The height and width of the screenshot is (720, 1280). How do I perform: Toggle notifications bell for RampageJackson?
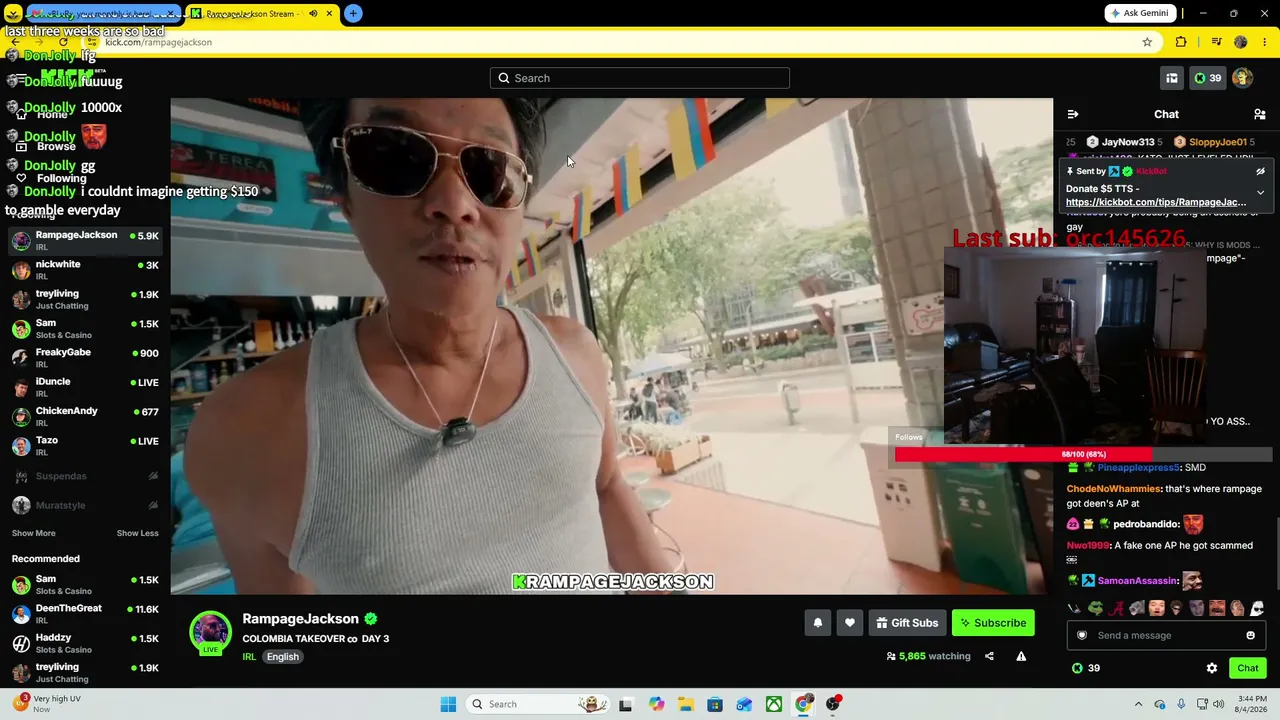click(818, 623)
